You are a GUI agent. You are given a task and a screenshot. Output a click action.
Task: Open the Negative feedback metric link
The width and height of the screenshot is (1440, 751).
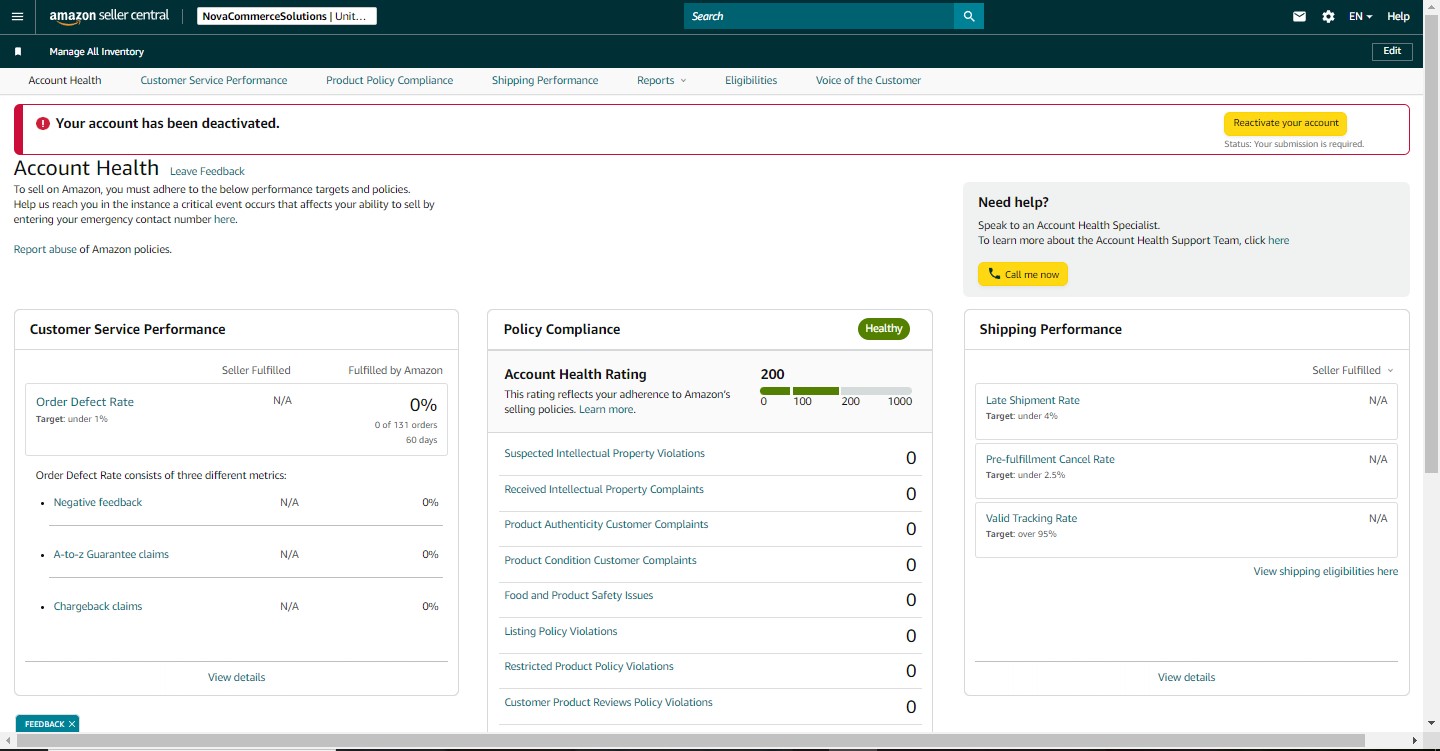click(x=98, y=502)
